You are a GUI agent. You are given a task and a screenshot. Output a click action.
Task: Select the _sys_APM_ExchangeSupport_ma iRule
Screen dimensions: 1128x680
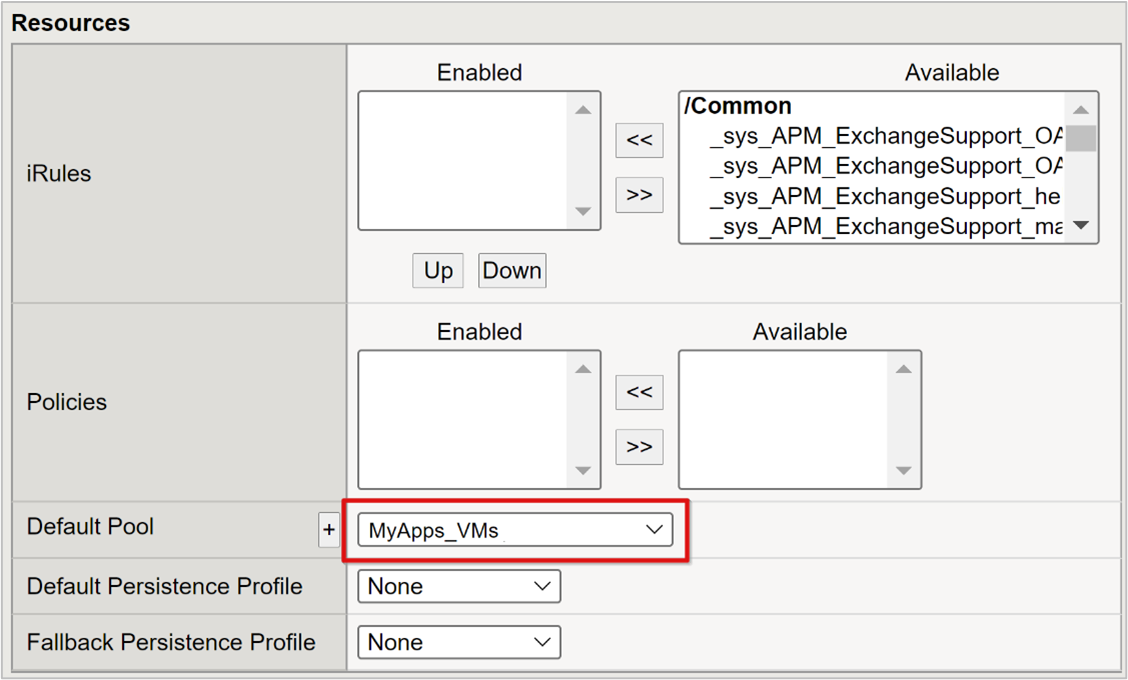coord(885,227)
